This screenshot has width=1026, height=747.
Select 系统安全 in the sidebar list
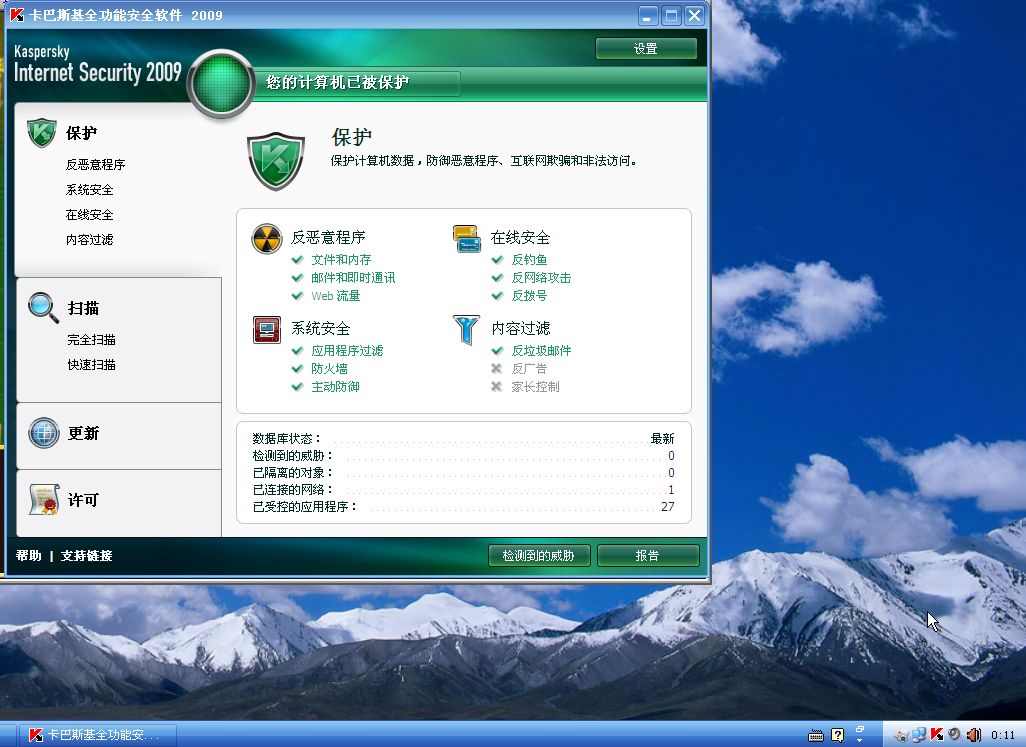[90, 190]
